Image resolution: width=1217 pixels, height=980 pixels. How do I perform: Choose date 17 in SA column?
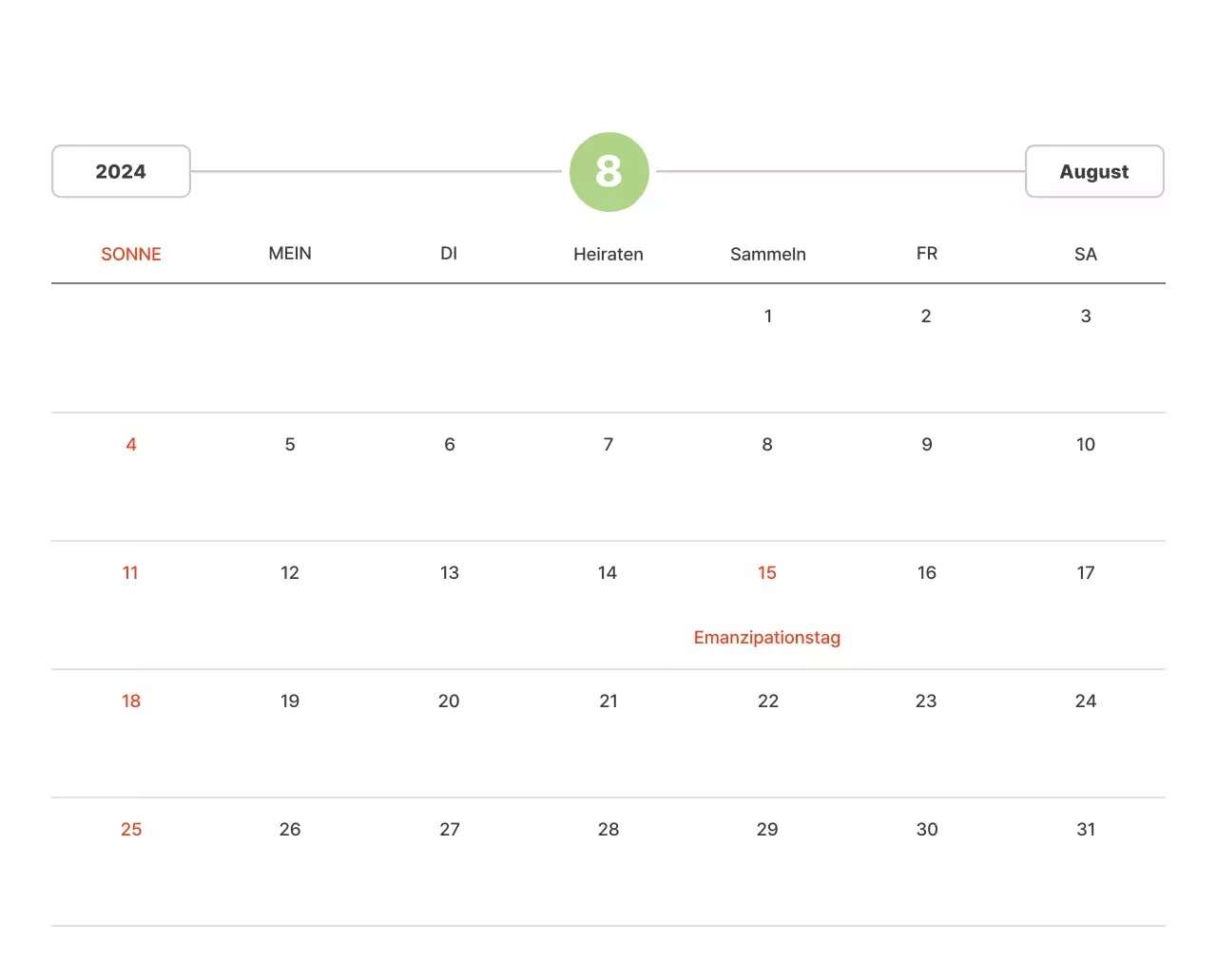(x=1085, y=572)
